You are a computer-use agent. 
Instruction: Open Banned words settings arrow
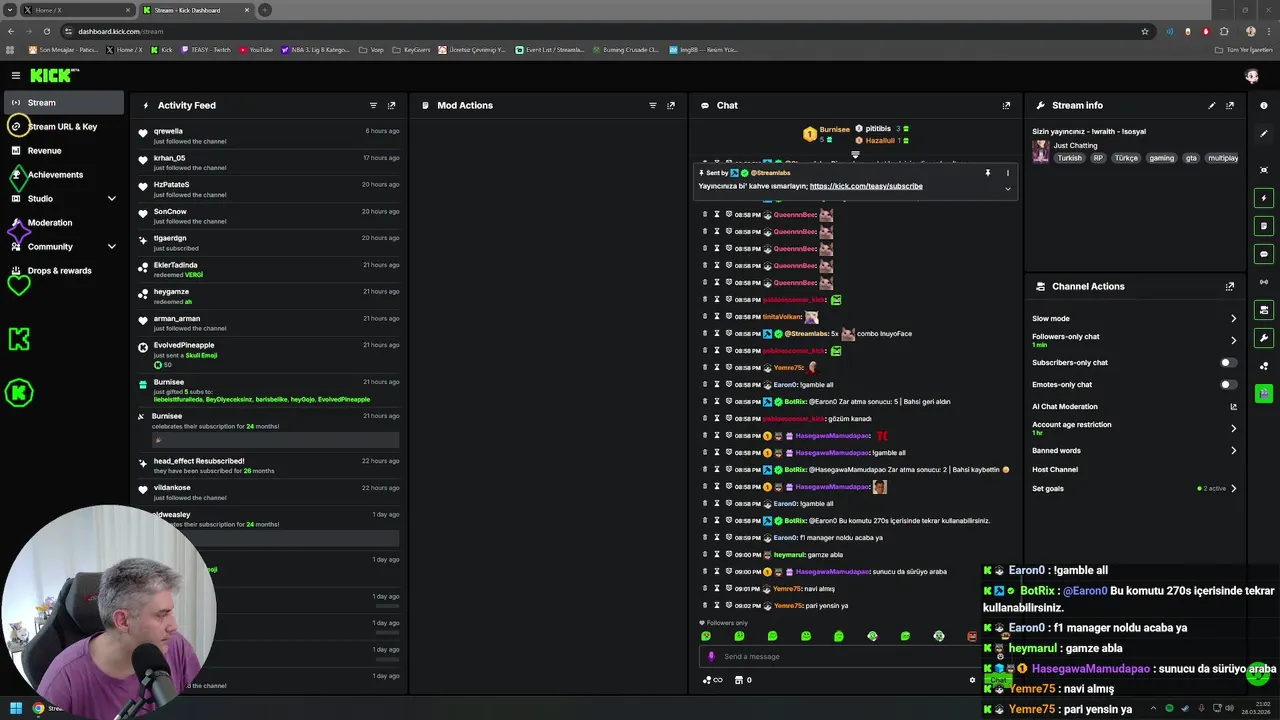click(x=1233, y=451)
